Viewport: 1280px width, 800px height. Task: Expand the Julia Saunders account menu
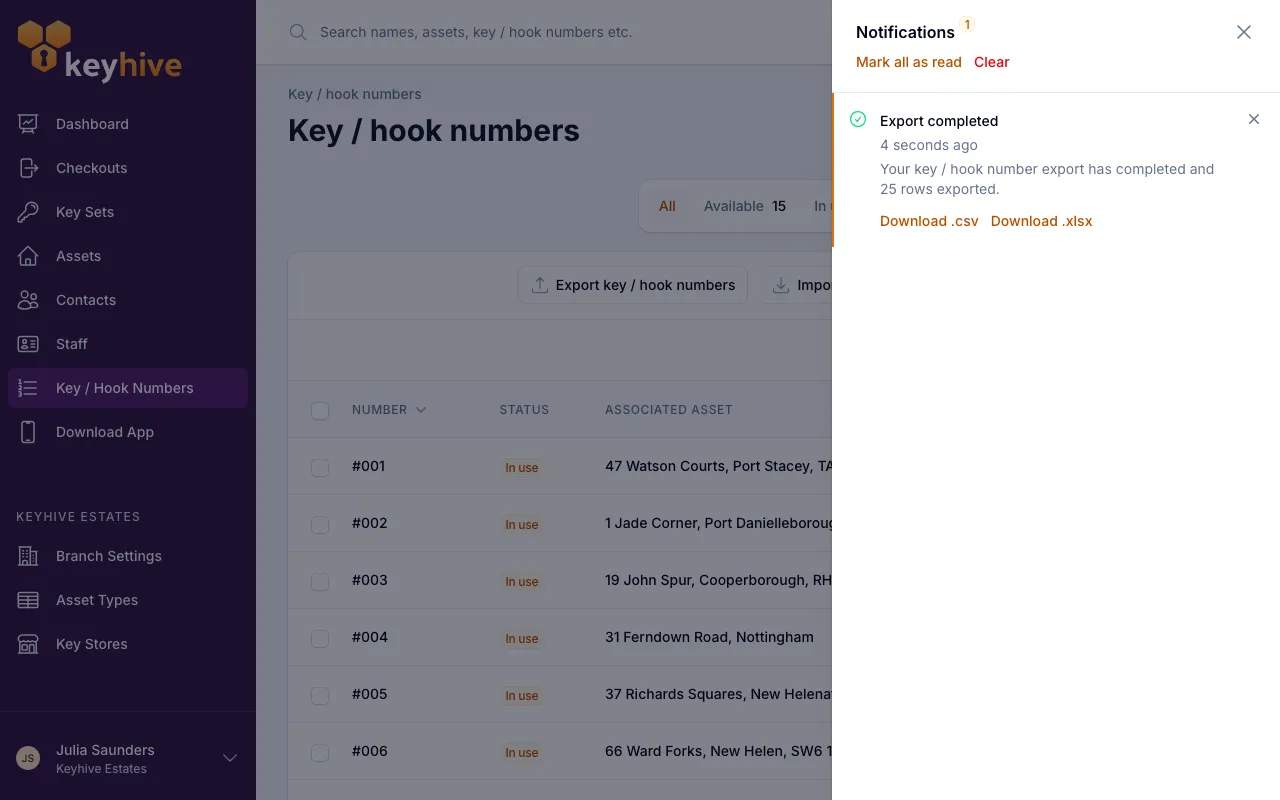point(230,758)
